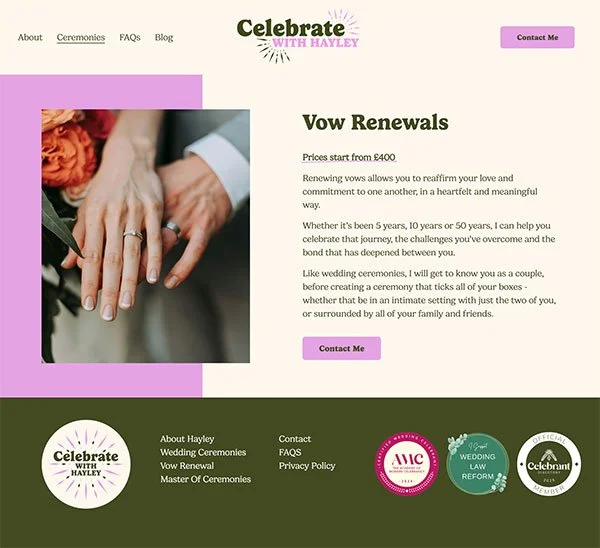Open the About Hayley footer link
This screenshot has height=548, width=600.
coord(187,439)
